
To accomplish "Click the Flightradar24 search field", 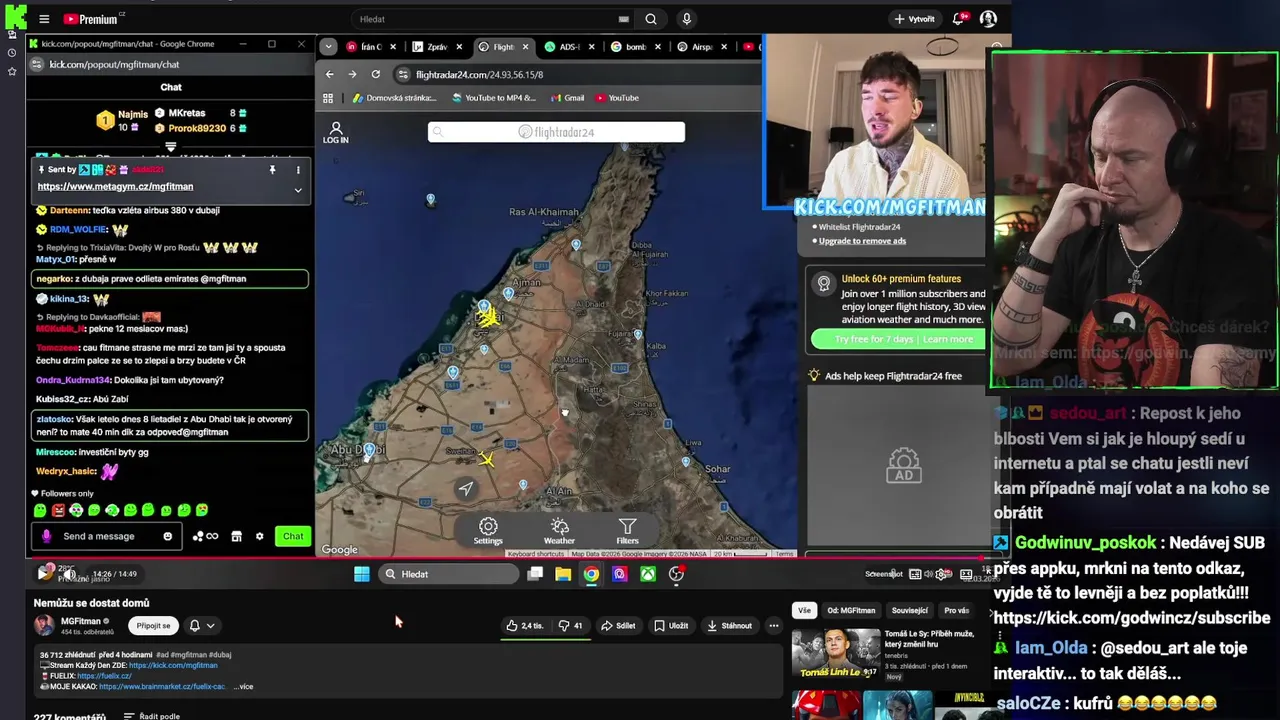I will (556, 132).
